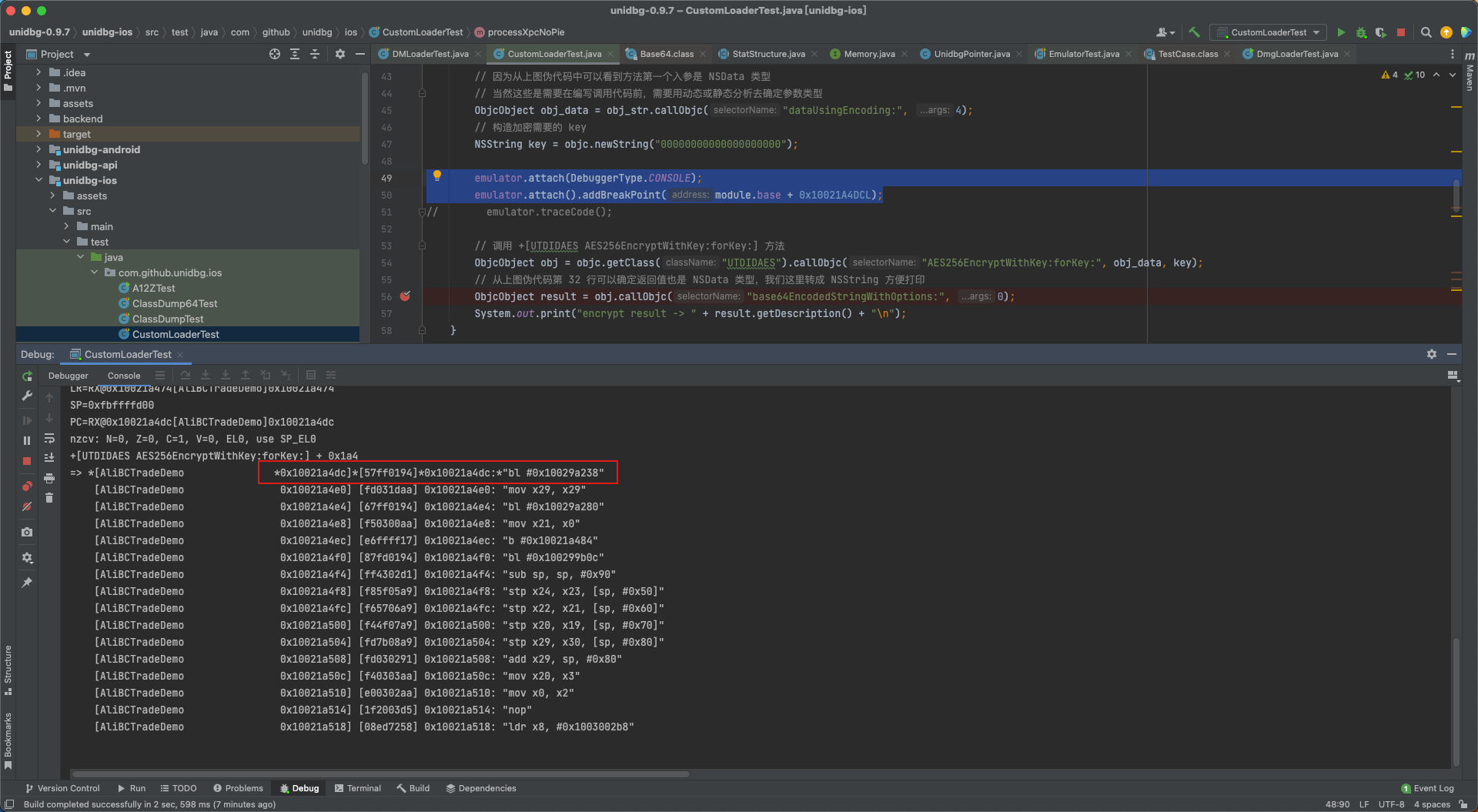Toggle Mute Breakpoints in the debug sidebar
The width and height of the screenshot is (1478, 812).
click(27, 506)
